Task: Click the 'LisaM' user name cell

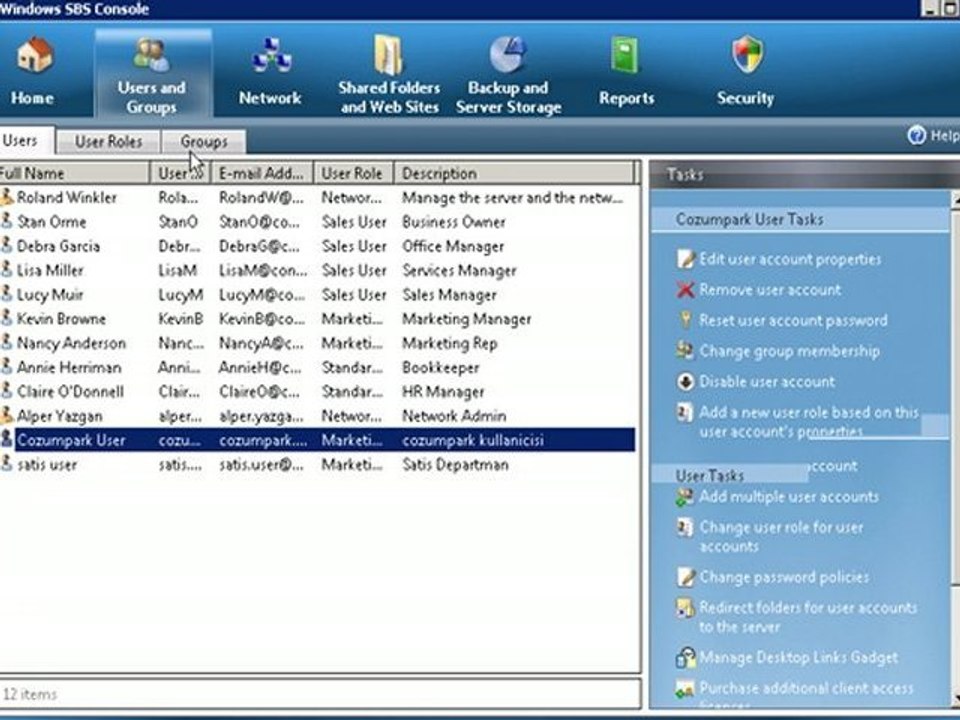Action: (x=178, y=270)
